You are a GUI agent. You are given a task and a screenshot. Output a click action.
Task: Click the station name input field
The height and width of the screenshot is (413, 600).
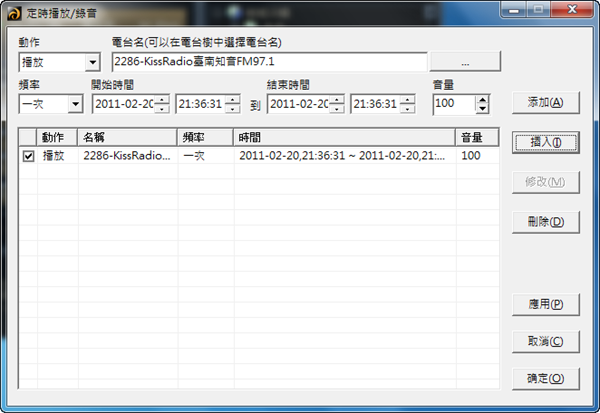click(x=269, y=62)
